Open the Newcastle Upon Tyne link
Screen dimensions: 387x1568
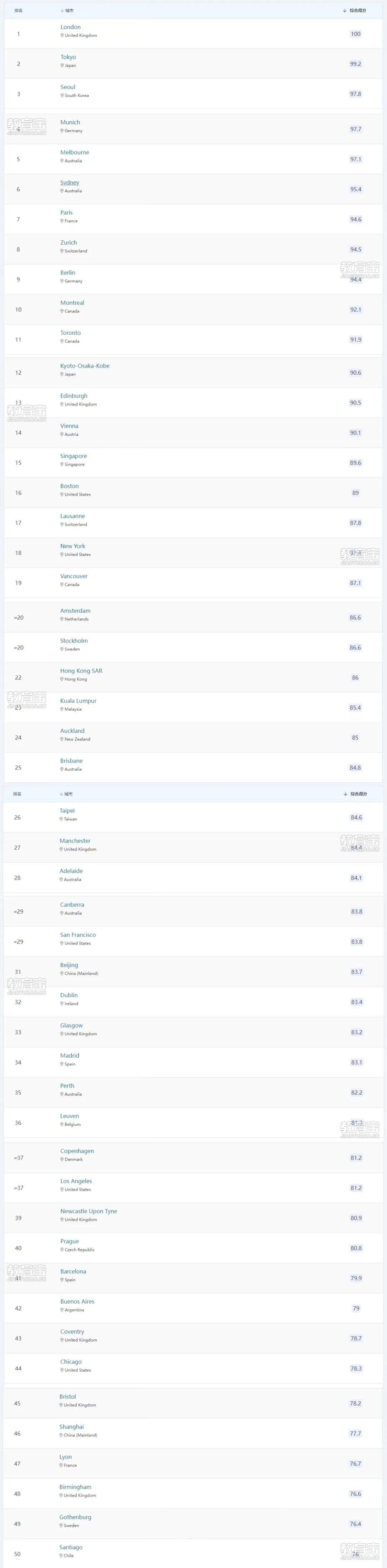point(88,1211)
